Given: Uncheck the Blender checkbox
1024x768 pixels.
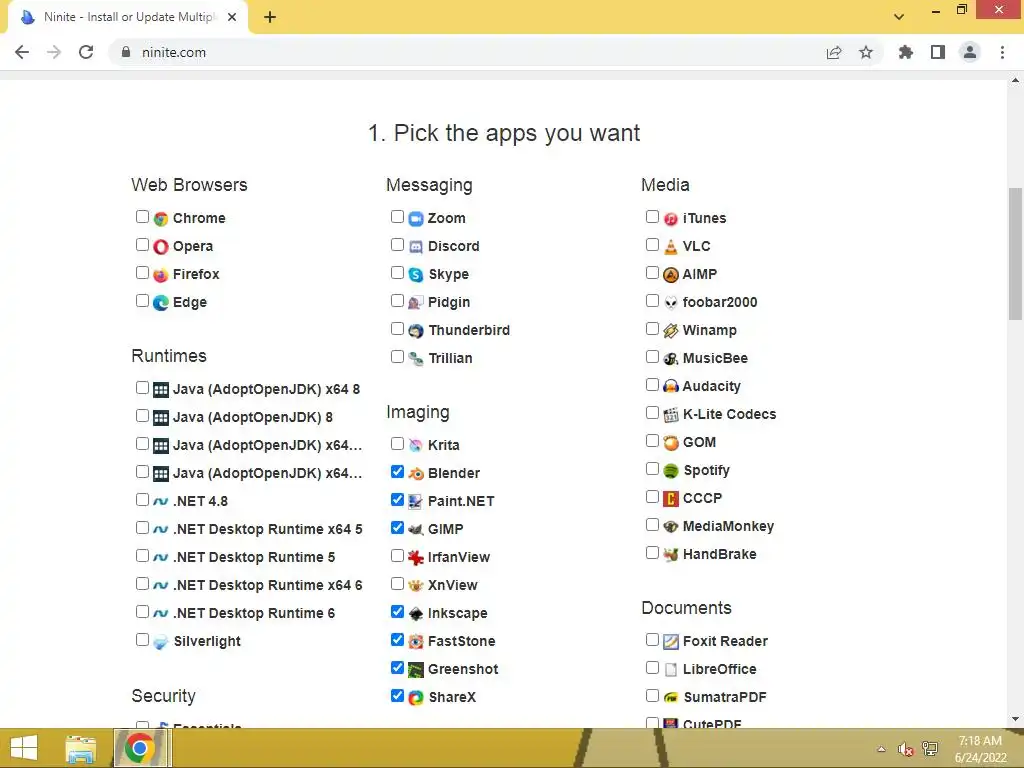Looking at the screenshot, I should click(x=397, y=472).
